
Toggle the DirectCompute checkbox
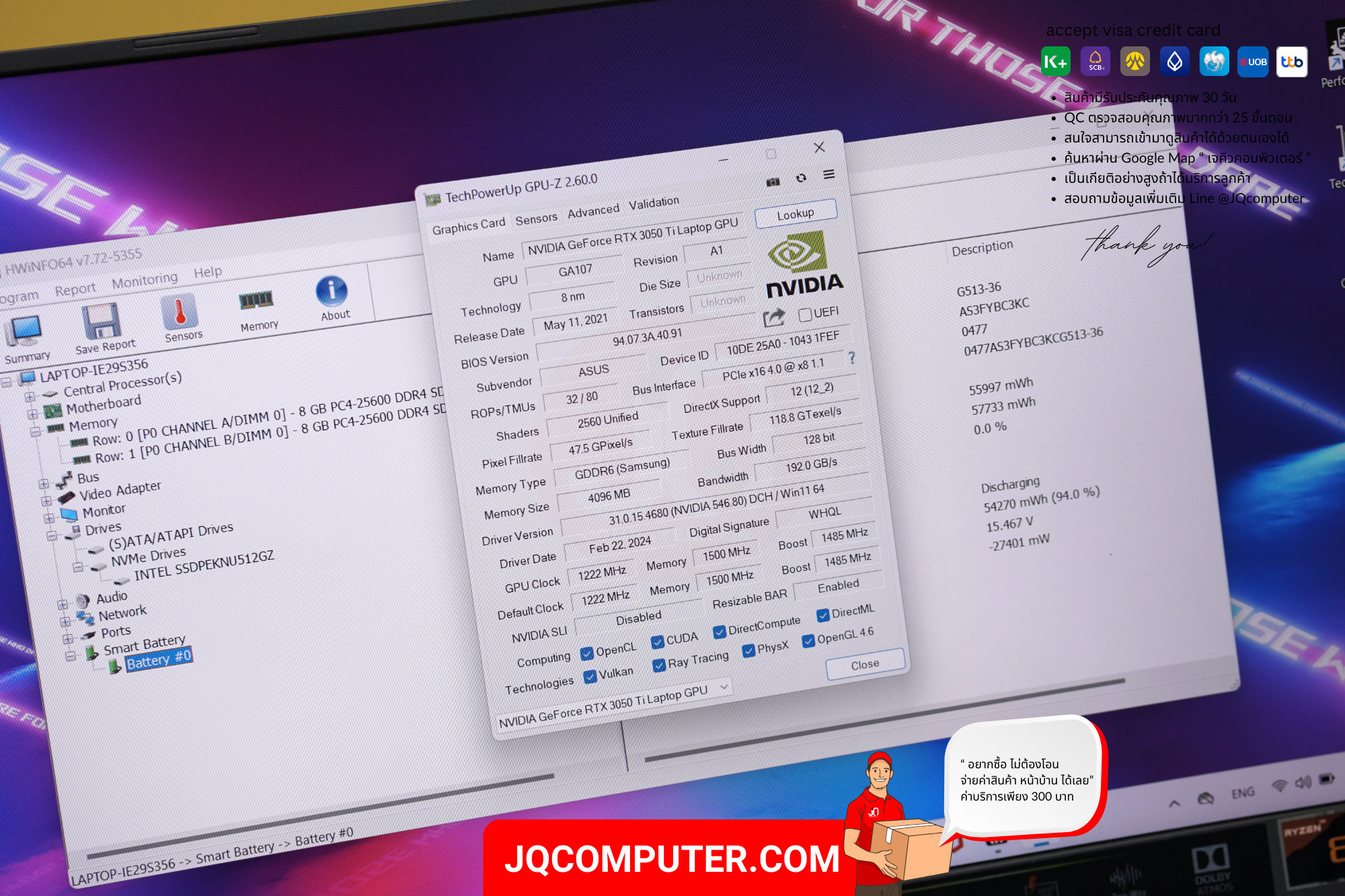tap(720, 631)
